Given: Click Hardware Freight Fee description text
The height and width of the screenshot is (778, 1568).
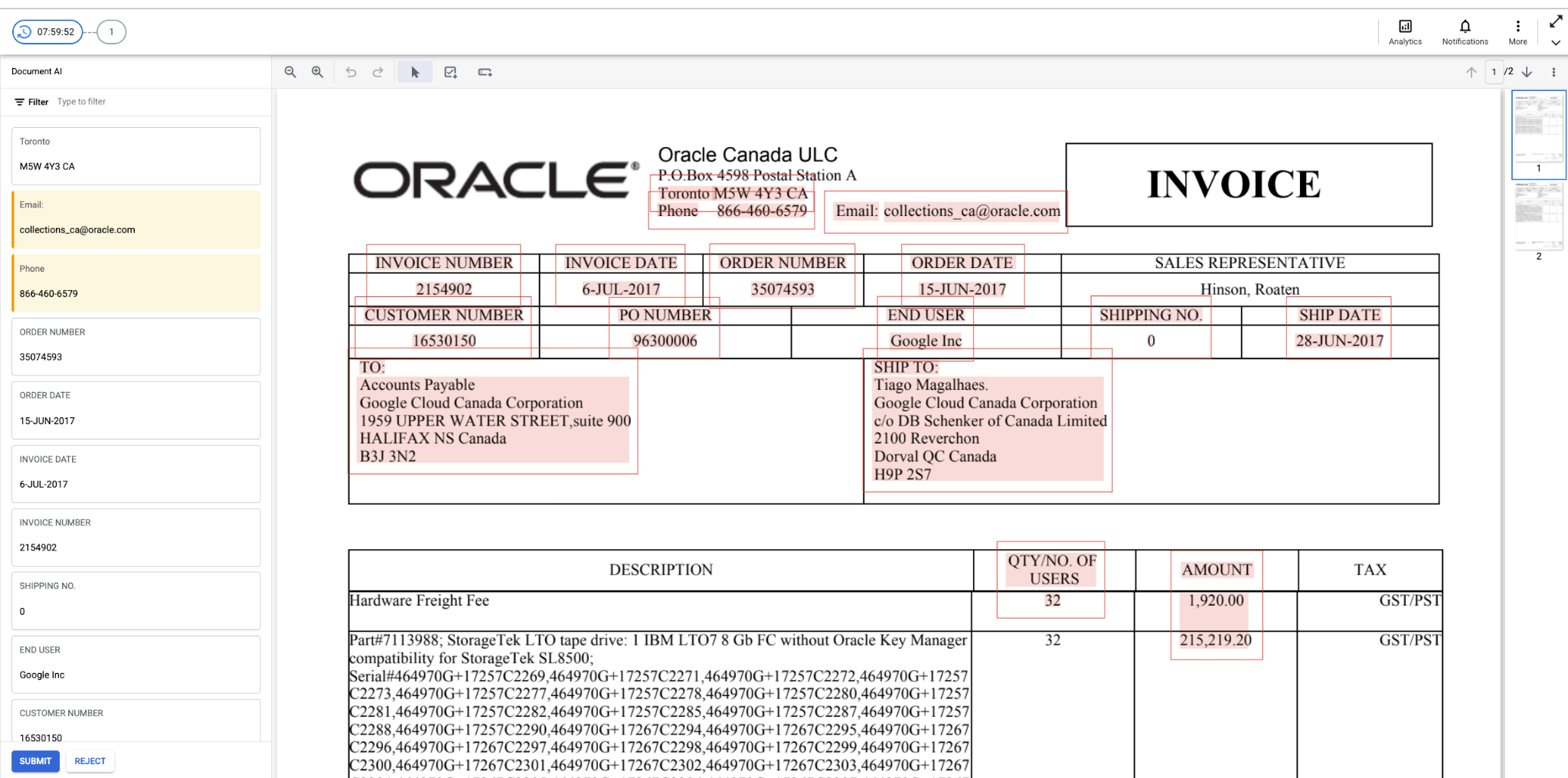Looking at the screenshot, I should pos(419,600).
